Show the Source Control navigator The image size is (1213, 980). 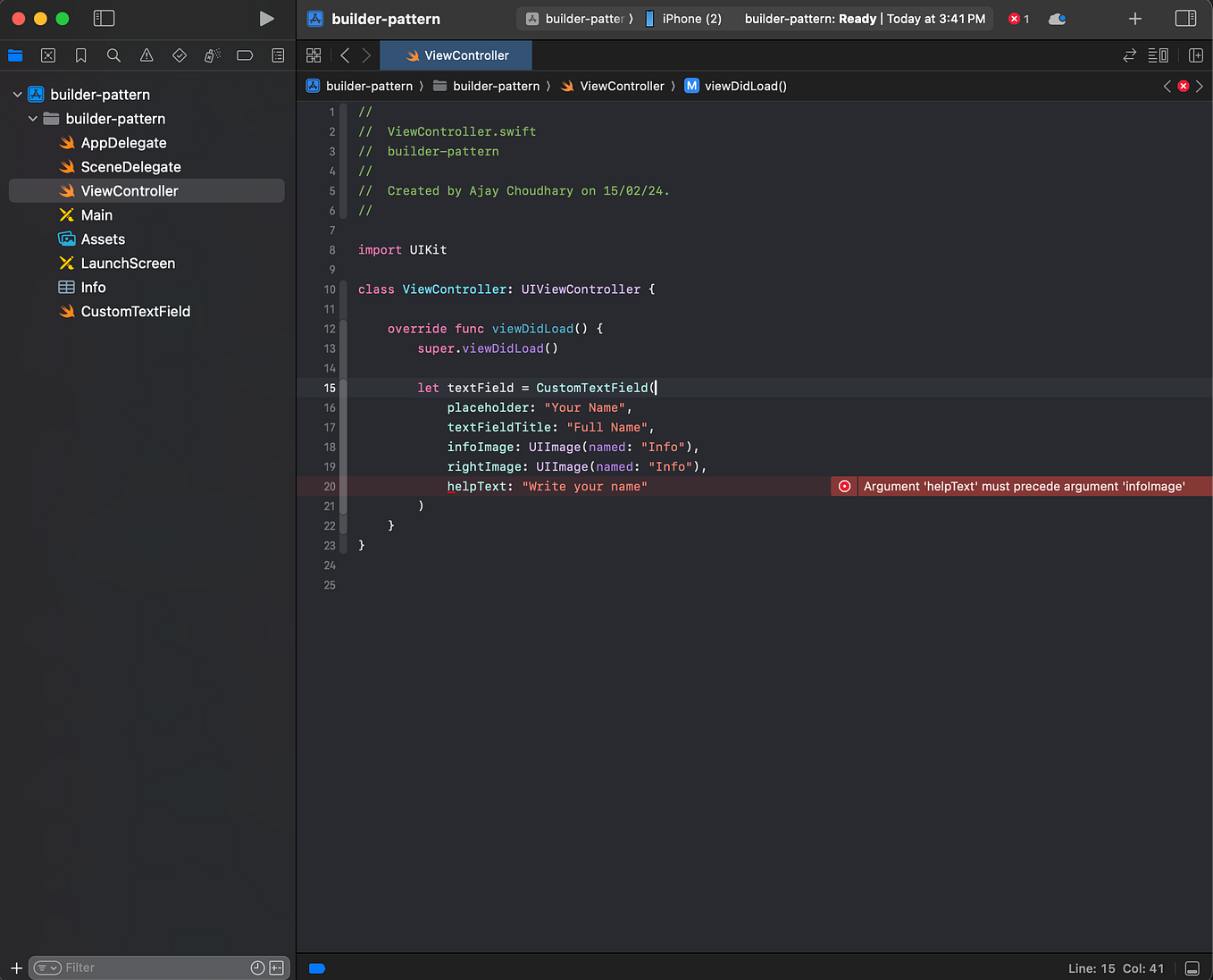pyautogui.click(x=48, y=55)
